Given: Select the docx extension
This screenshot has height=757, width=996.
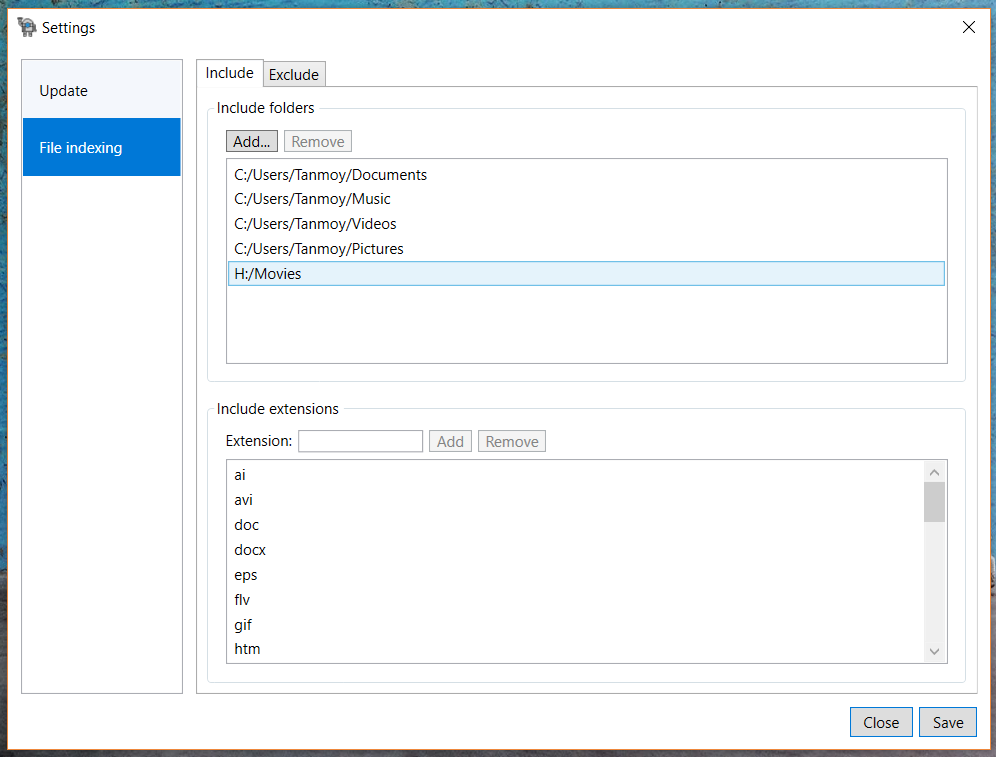Looking at the screenshot, I should (575, 550).
